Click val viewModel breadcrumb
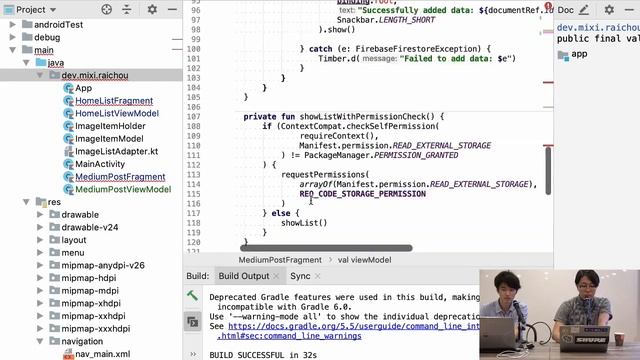The image size is (640, 360). point(364,260)
